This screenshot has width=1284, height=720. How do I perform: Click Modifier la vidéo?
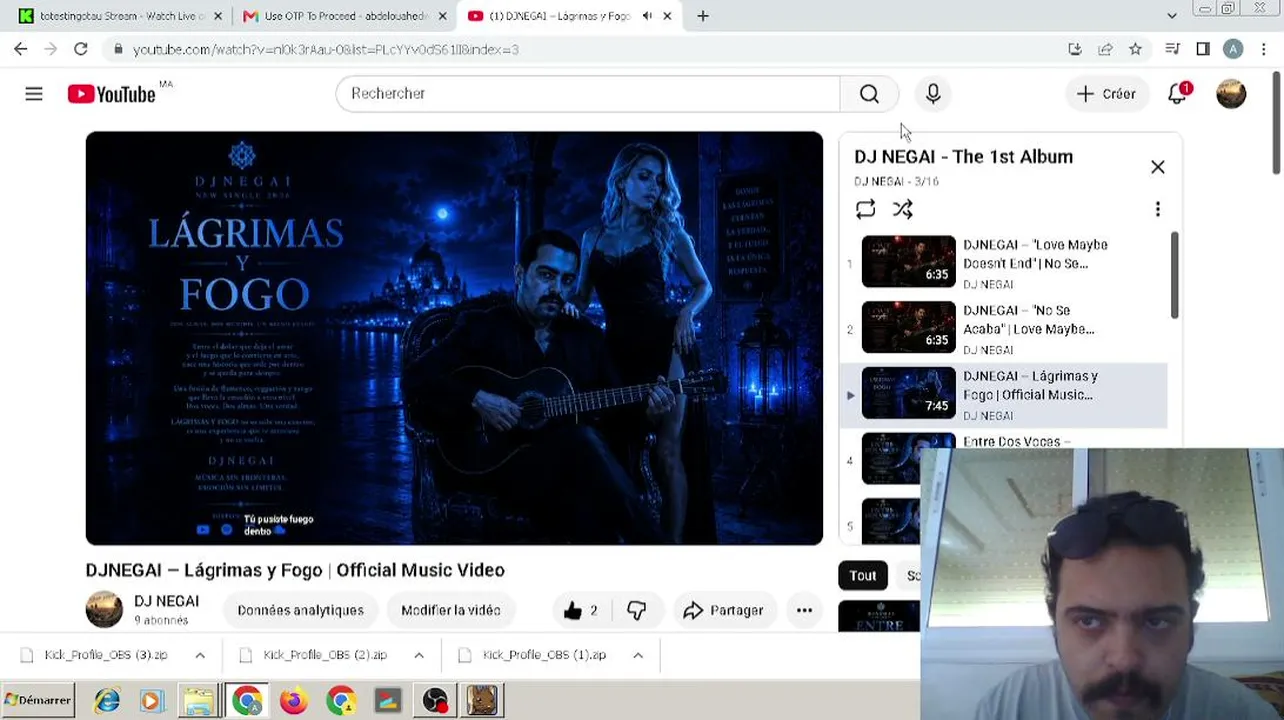pyautogui.click(x=451, y=610)
